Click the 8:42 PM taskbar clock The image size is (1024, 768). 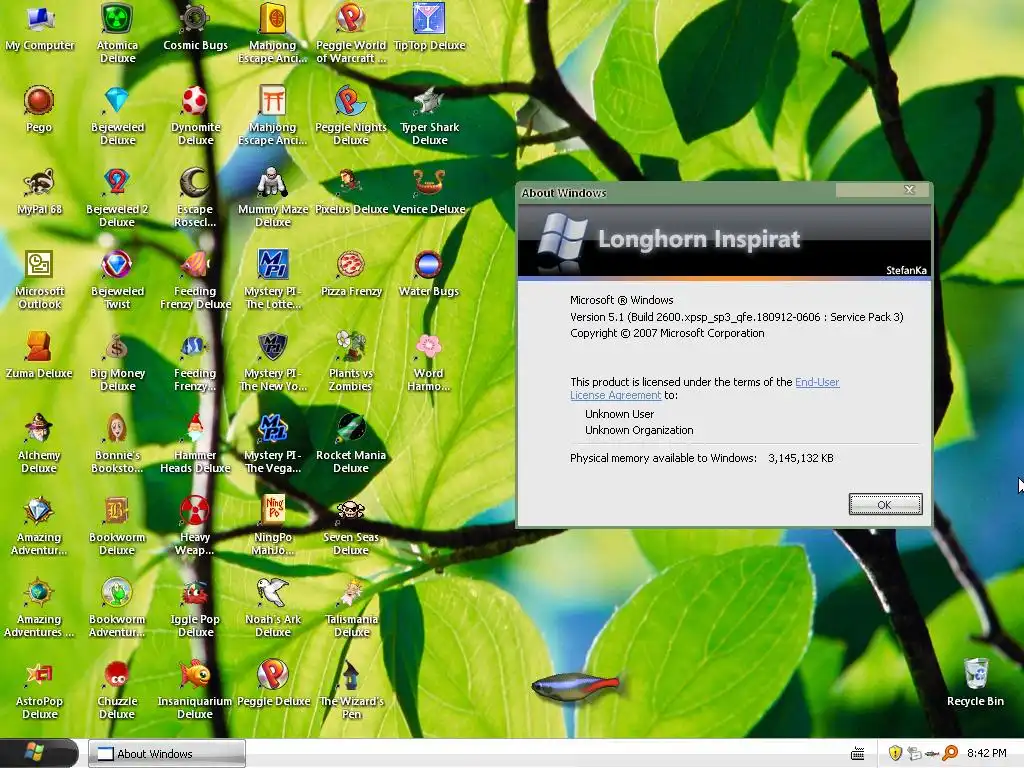point(986,753)
